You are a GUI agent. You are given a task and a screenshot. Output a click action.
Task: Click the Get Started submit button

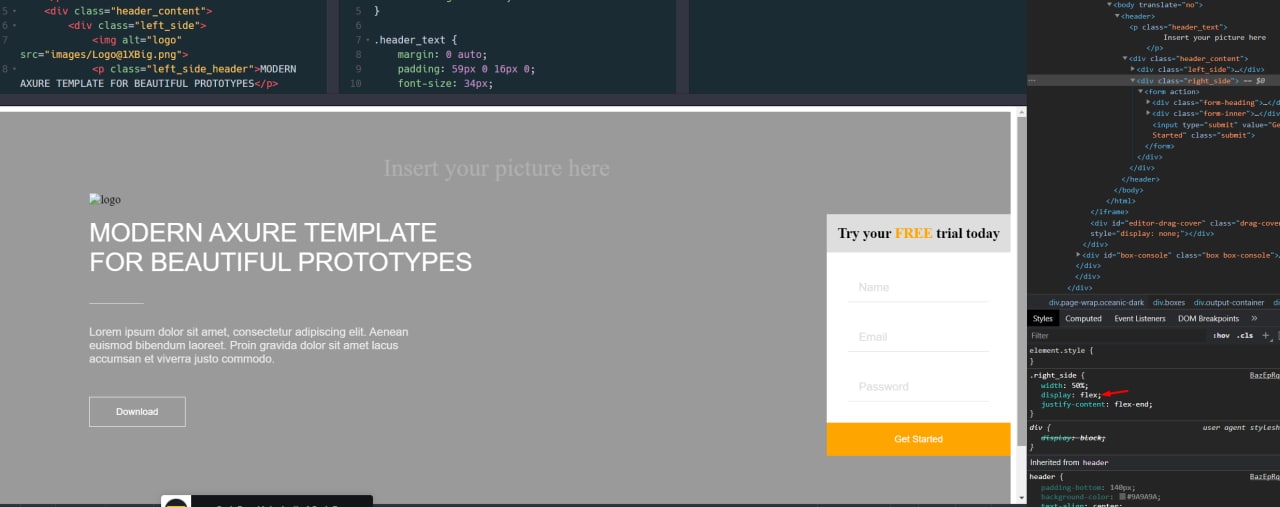pos(918,439)
